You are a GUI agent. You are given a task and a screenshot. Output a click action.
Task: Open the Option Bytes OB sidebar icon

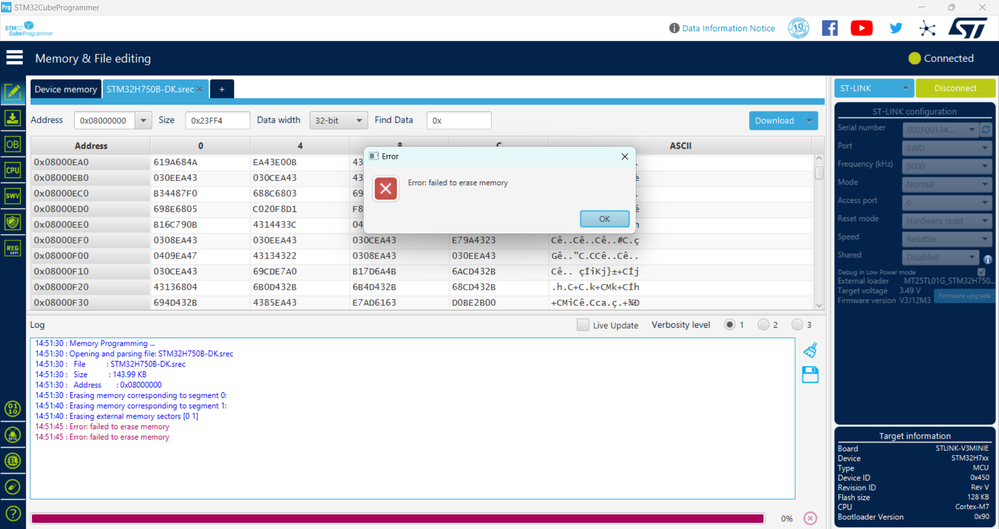click(13, 144)
